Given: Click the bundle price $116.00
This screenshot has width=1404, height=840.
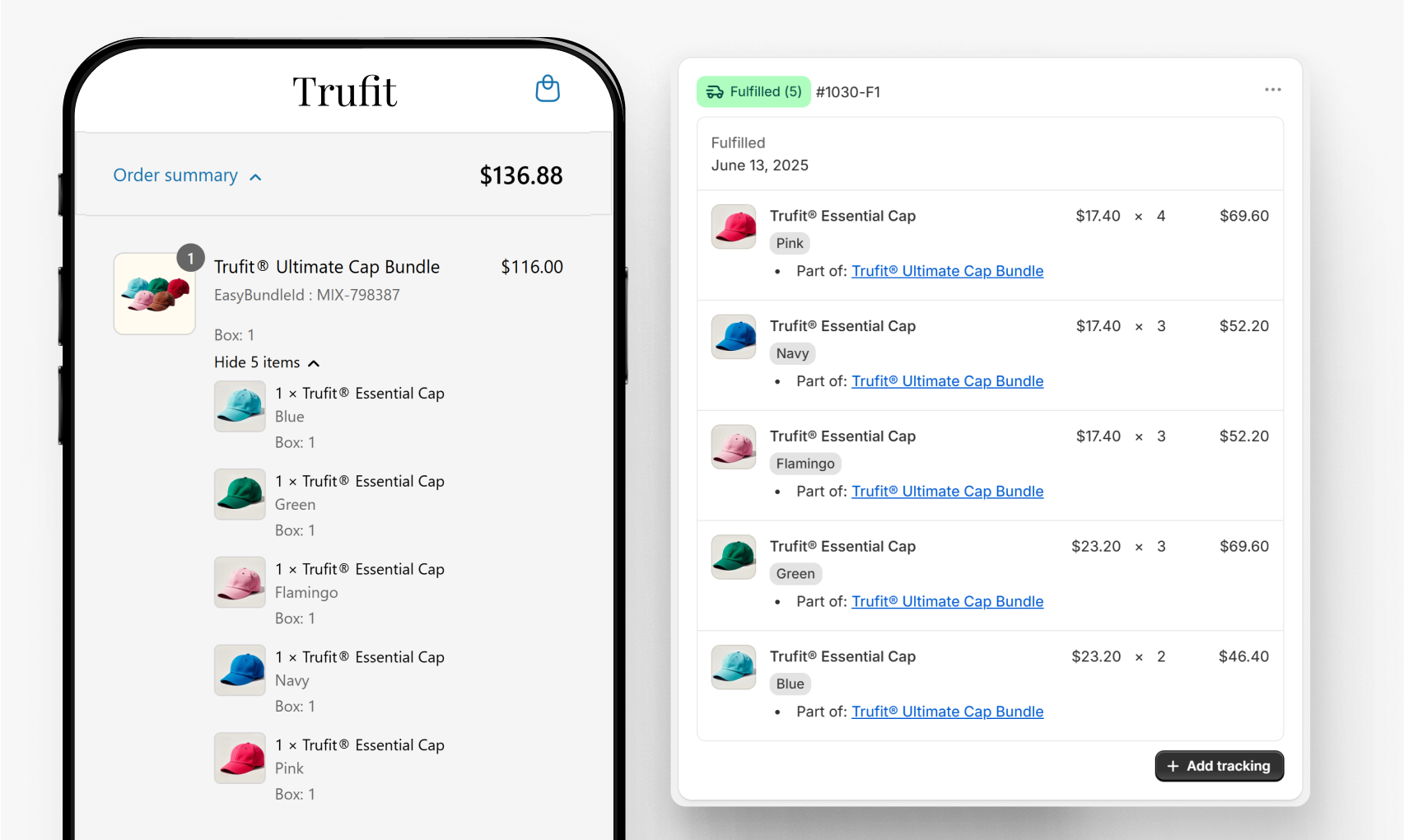Looking at the screenshot, I should 532,267.
